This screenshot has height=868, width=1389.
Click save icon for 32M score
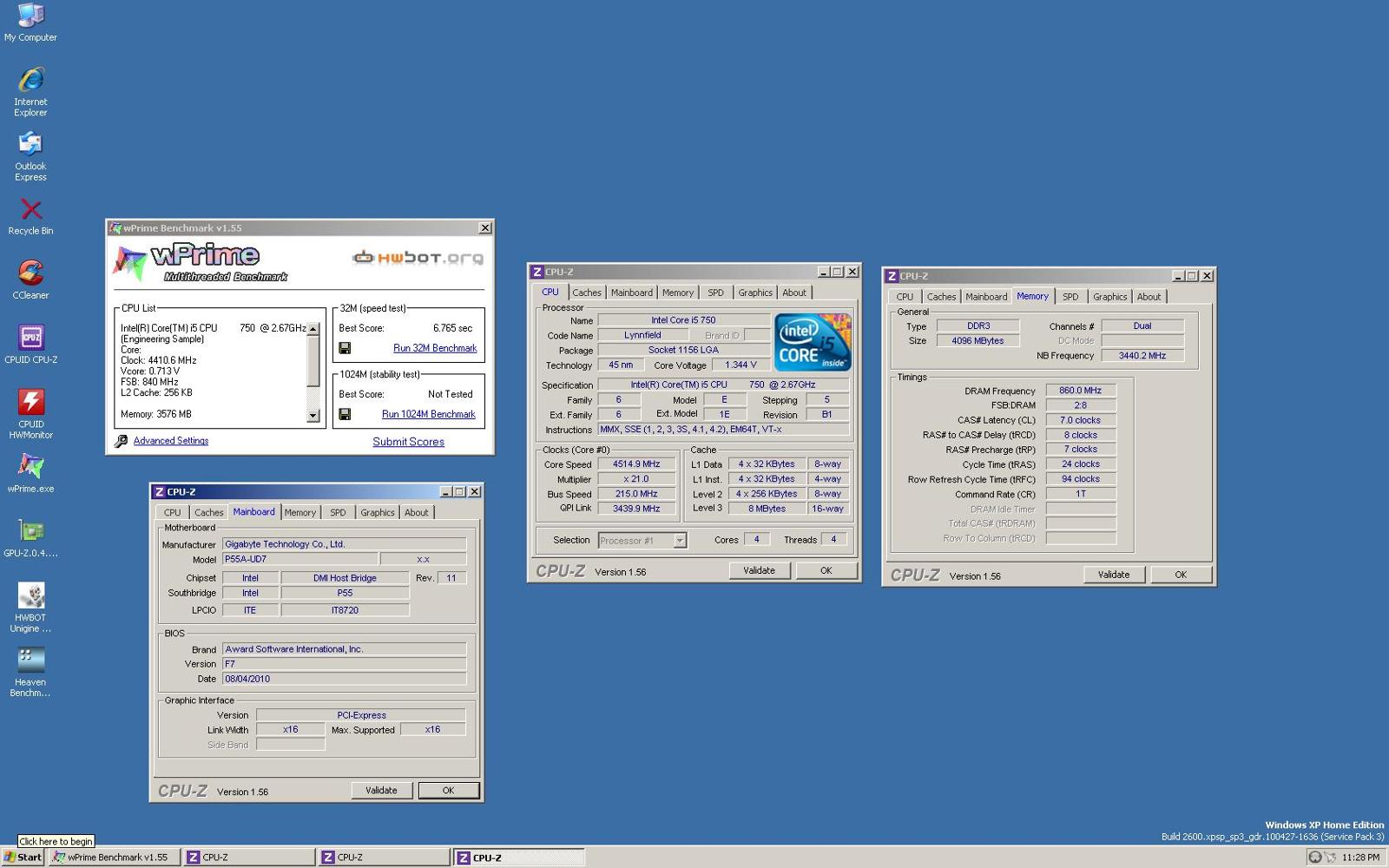(x=345, y=348)
